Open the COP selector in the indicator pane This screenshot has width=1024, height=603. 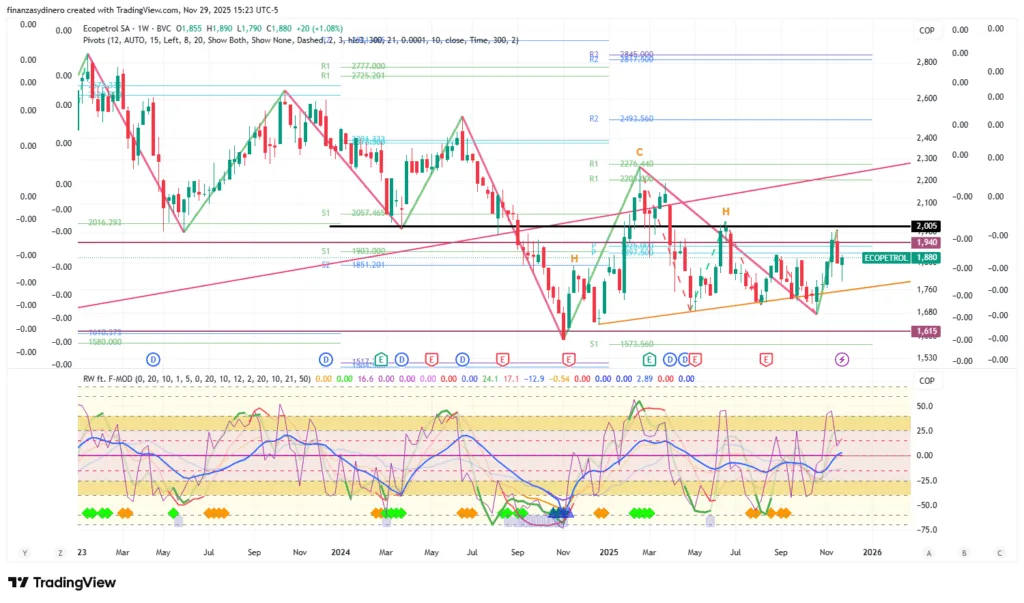pyautogui.click(x=926, y=380)
